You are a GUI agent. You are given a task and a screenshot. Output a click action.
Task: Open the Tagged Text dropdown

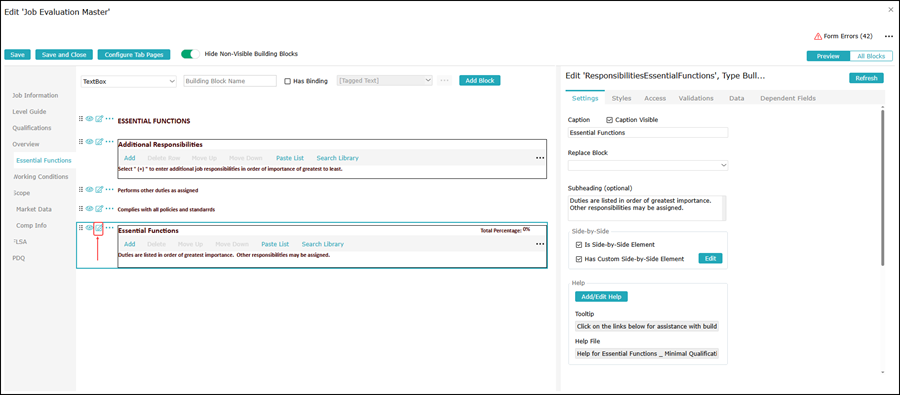click(385, 81)
